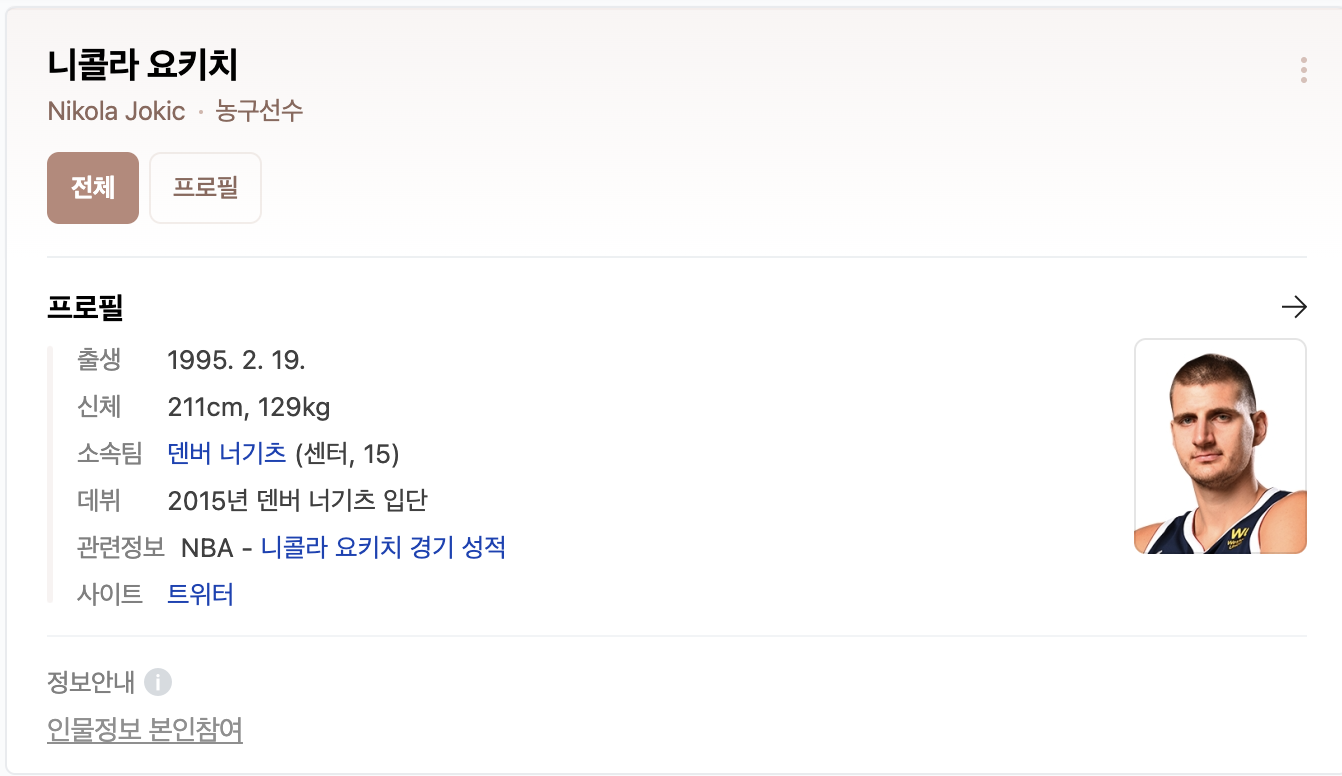Click the 소속팀 row label
Screen dimensions: 1342x776
pos(110,455)
